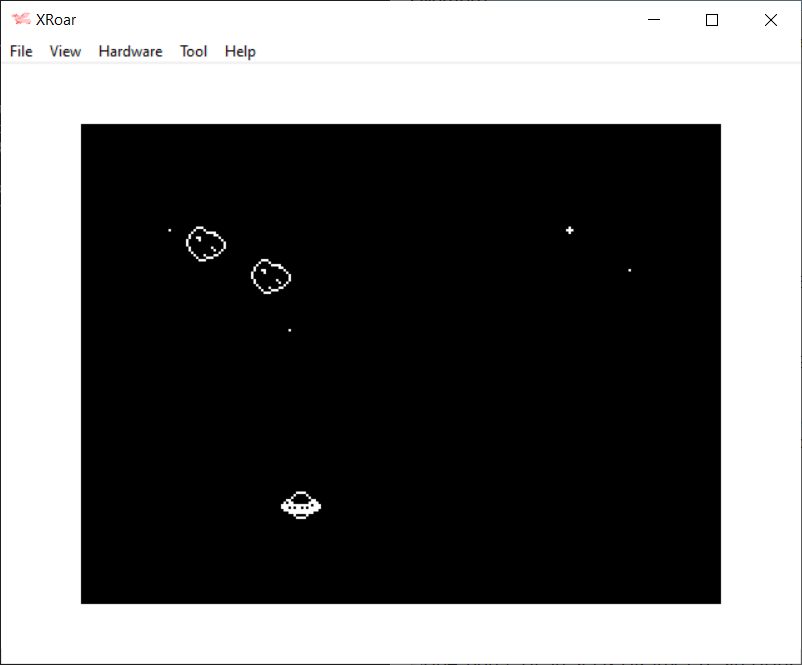Viewport: 802px width, 665px height.
Task: Click the XRoar app icon in title bar
Action: [20, 20]
